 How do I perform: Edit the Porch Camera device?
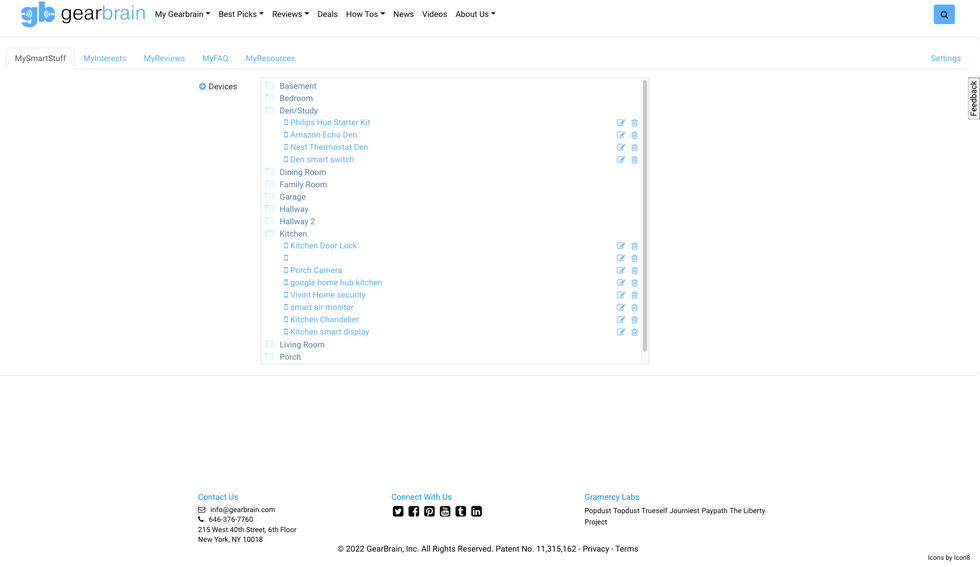(621, 271)
